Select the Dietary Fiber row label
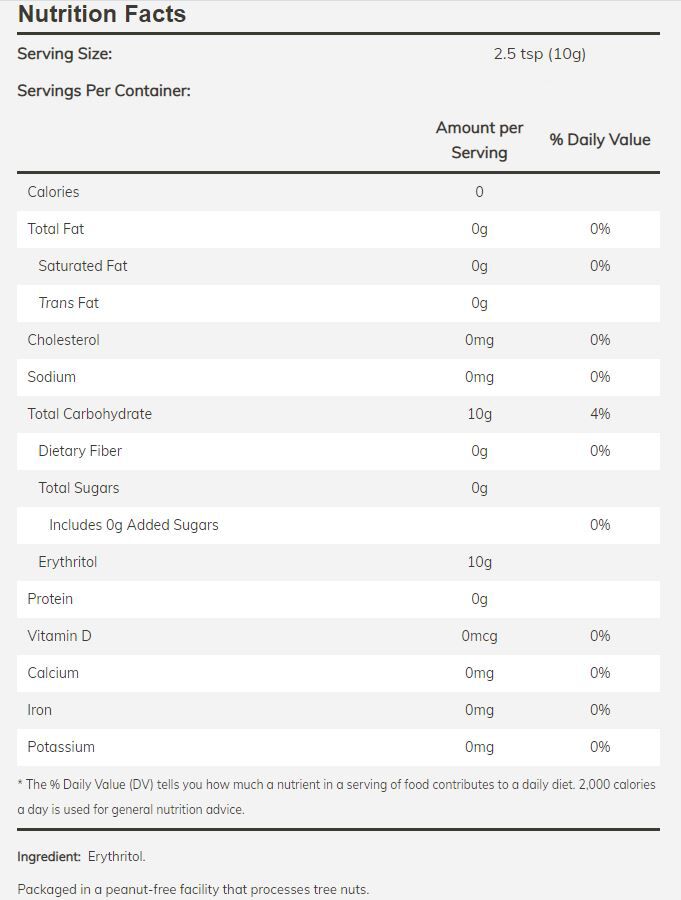 pos(80,451)
